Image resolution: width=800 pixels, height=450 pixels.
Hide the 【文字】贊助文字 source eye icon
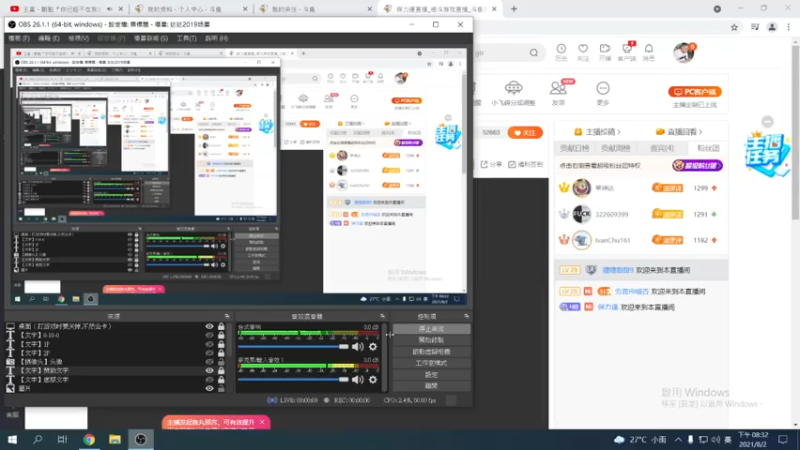[x=209, y=371]
